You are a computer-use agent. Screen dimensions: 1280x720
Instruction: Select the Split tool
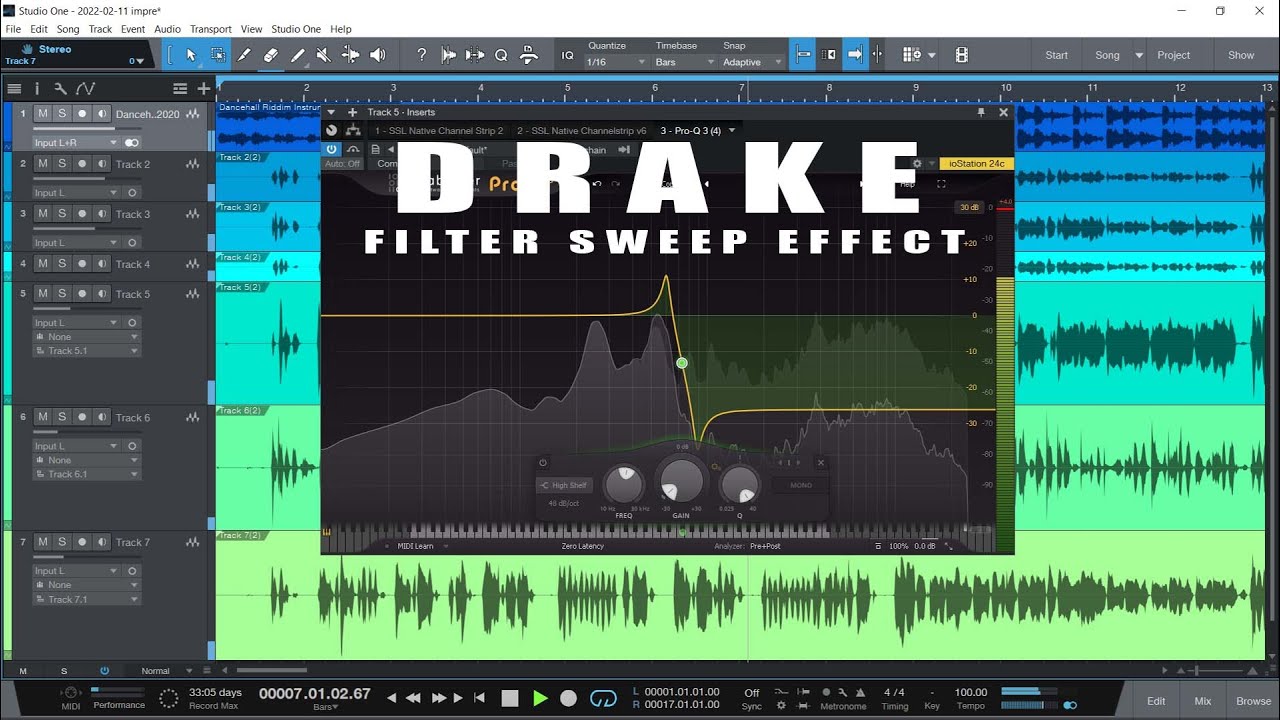coord(243,55)
